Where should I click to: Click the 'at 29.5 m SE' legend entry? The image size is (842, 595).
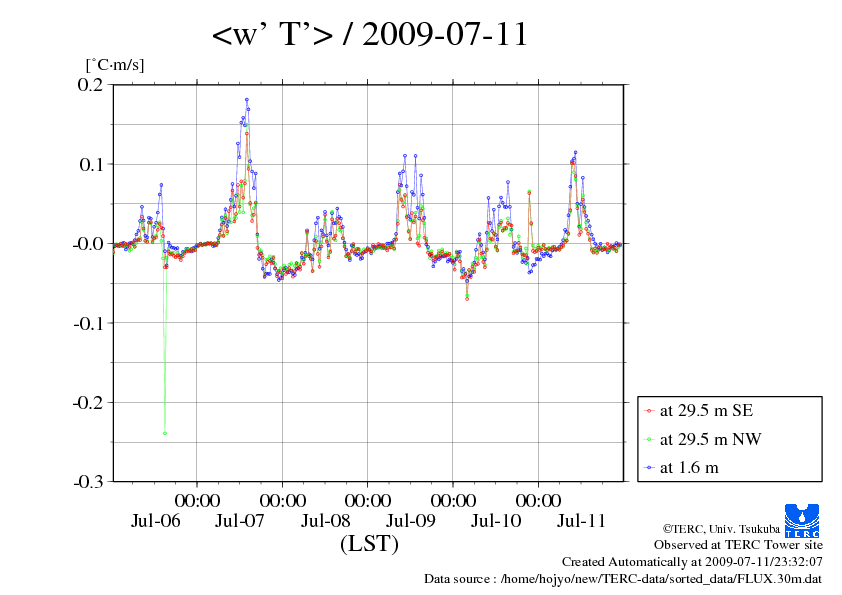[706, 411]
